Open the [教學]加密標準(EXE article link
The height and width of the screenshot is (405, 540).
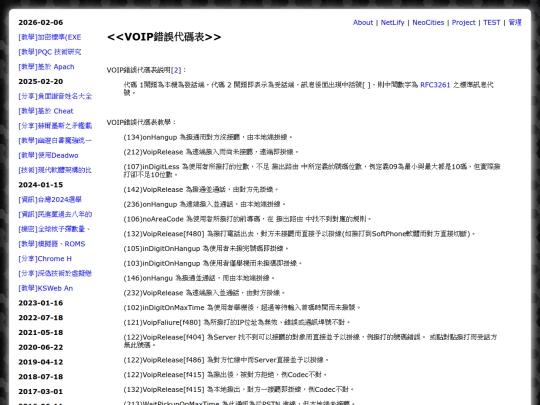pyautogui.click(x=50, y=37)
